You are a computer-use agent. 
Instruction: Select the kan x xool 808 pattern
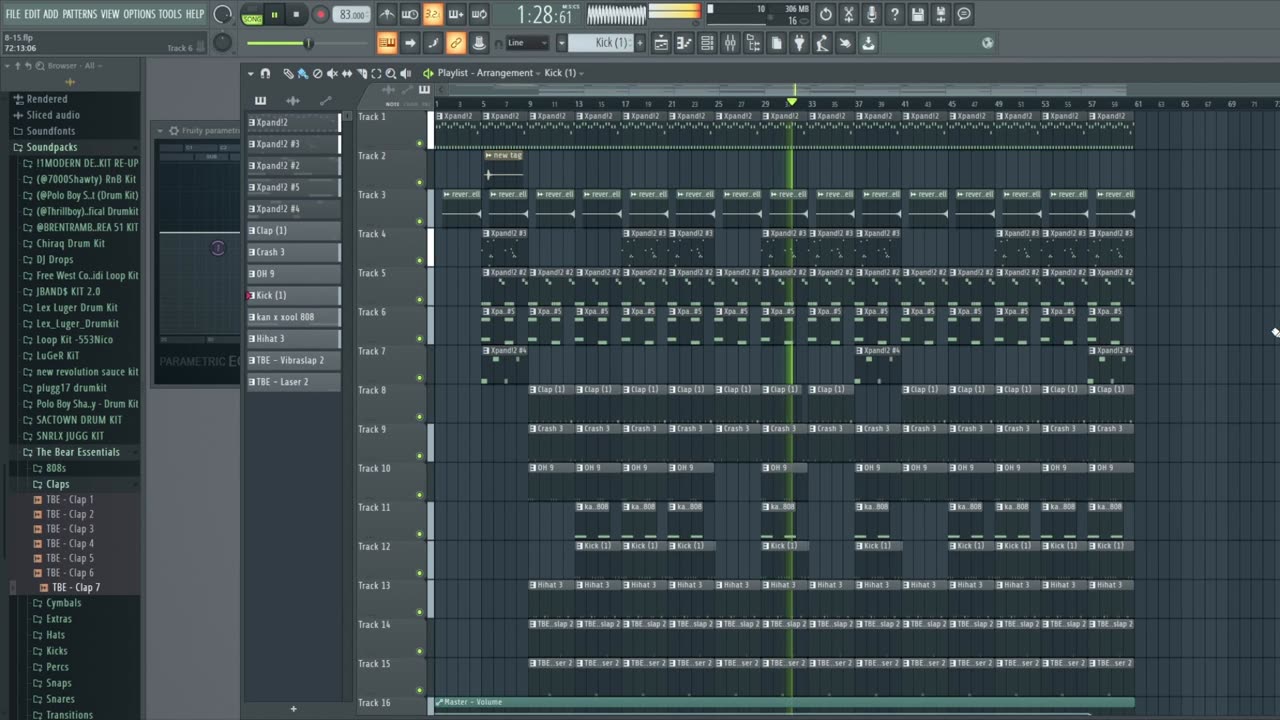(293, 317)
